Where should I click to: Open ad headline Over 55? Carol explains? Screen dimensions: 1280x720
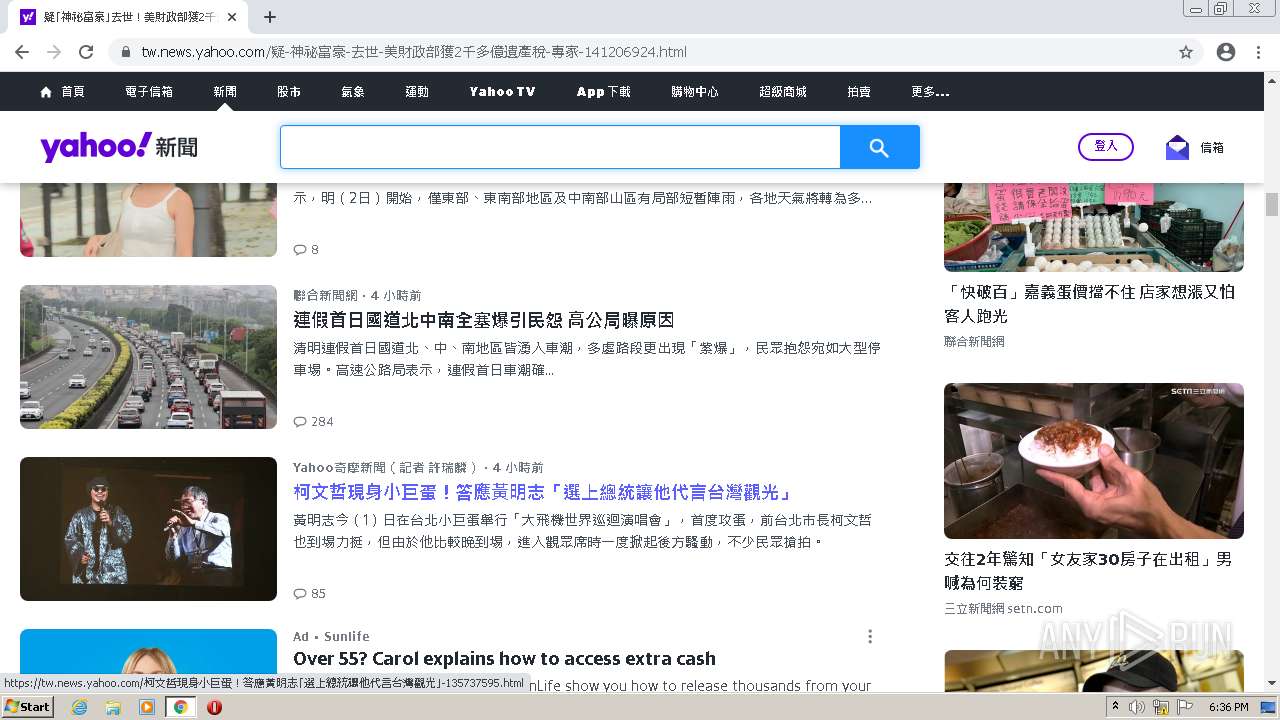[504, 659]
